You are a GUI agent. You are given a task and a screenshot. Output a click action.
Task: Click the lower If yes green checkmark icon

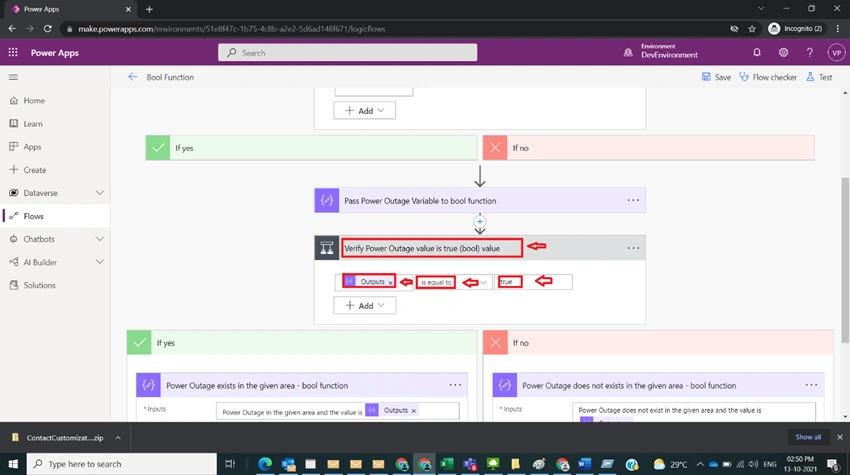139,343
